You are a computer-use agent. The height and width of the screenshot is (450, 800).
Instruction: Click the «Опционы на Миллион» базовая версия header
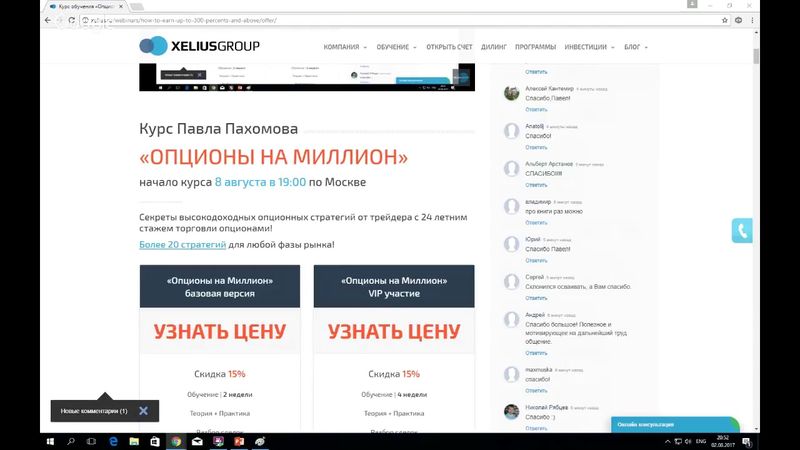point(220,286)
